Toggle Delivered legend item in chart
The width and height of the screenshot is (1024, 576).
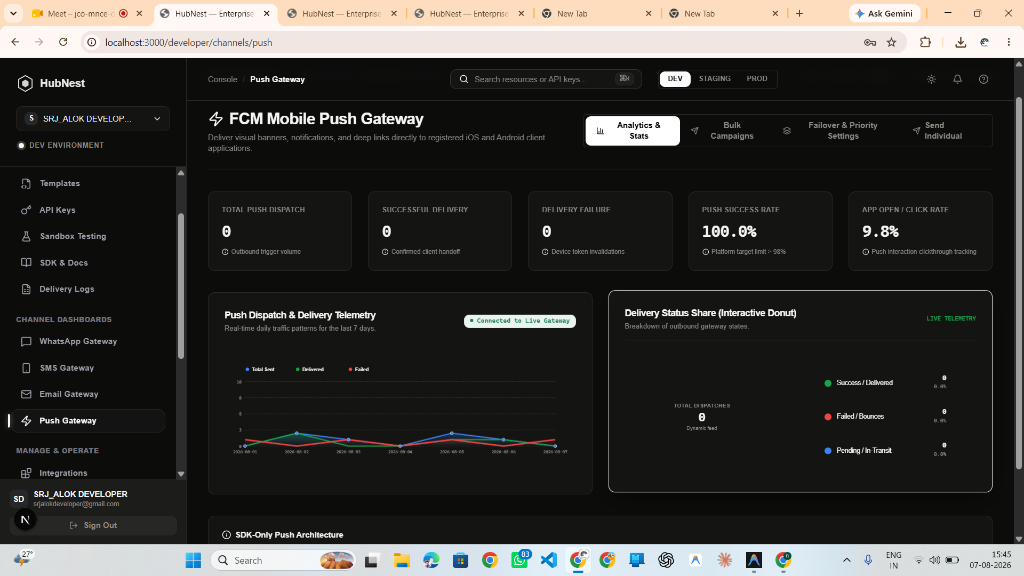[x=310, y=369]
